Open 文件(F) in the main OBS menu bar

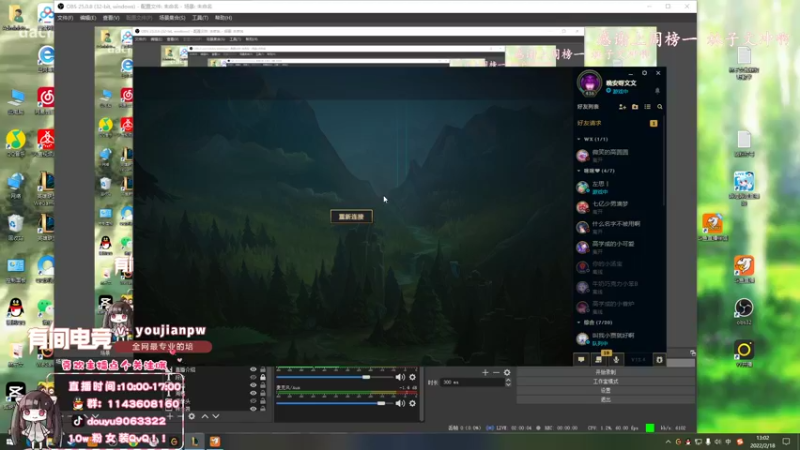tap(65, 18)
